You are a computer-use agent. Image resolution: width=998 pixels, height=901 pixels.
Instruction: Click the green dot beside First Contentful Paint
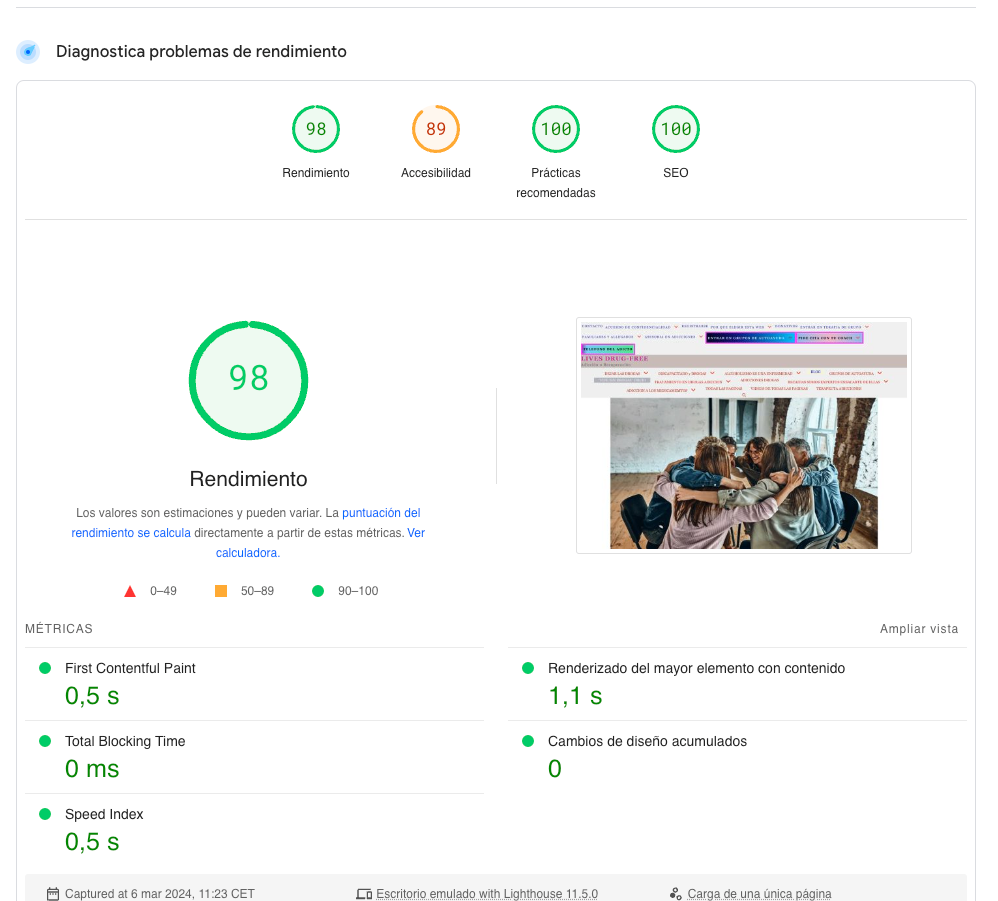[45, 668]
